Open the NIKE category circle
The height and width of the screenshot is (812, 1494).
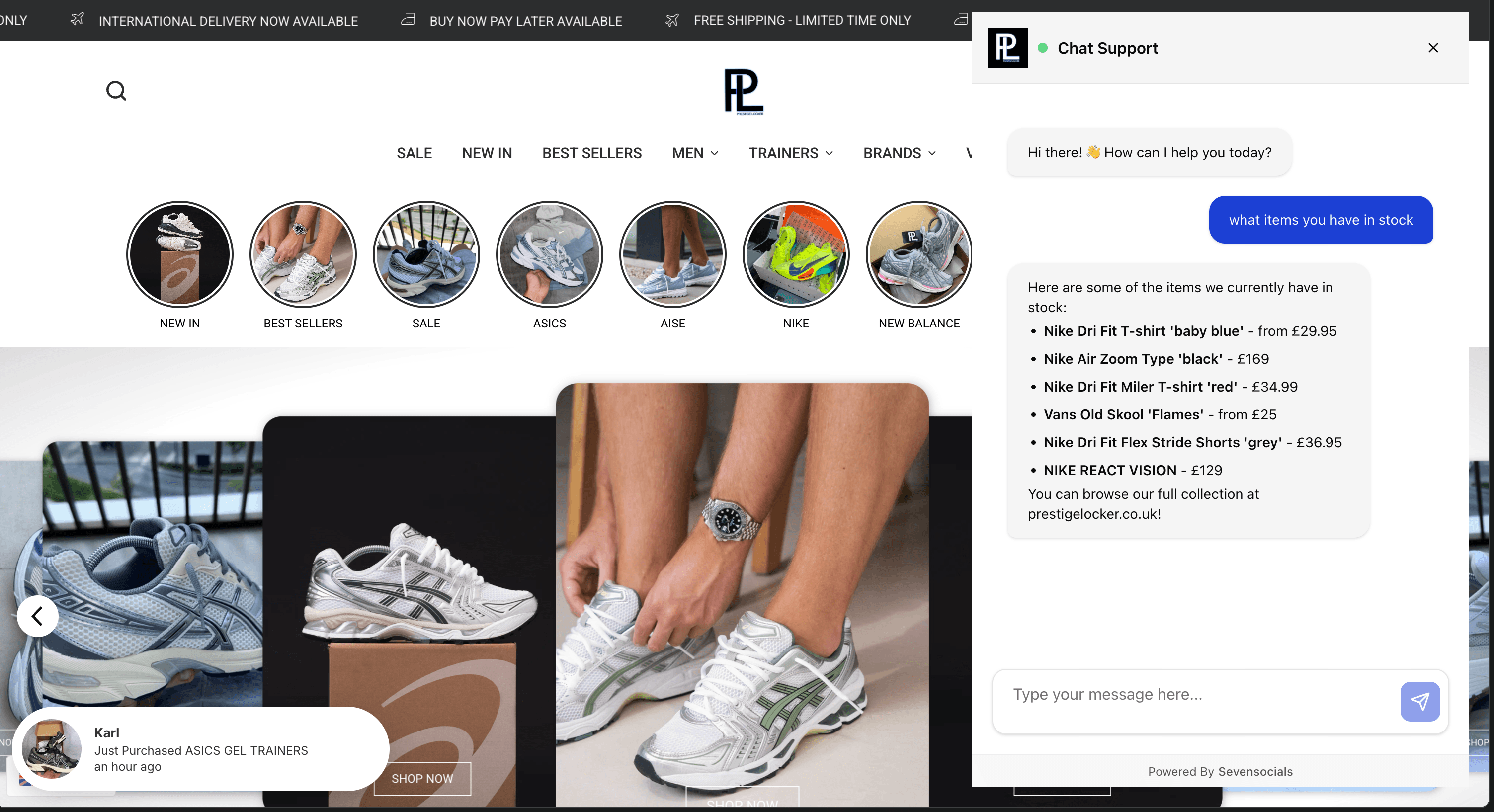[795, 254]
